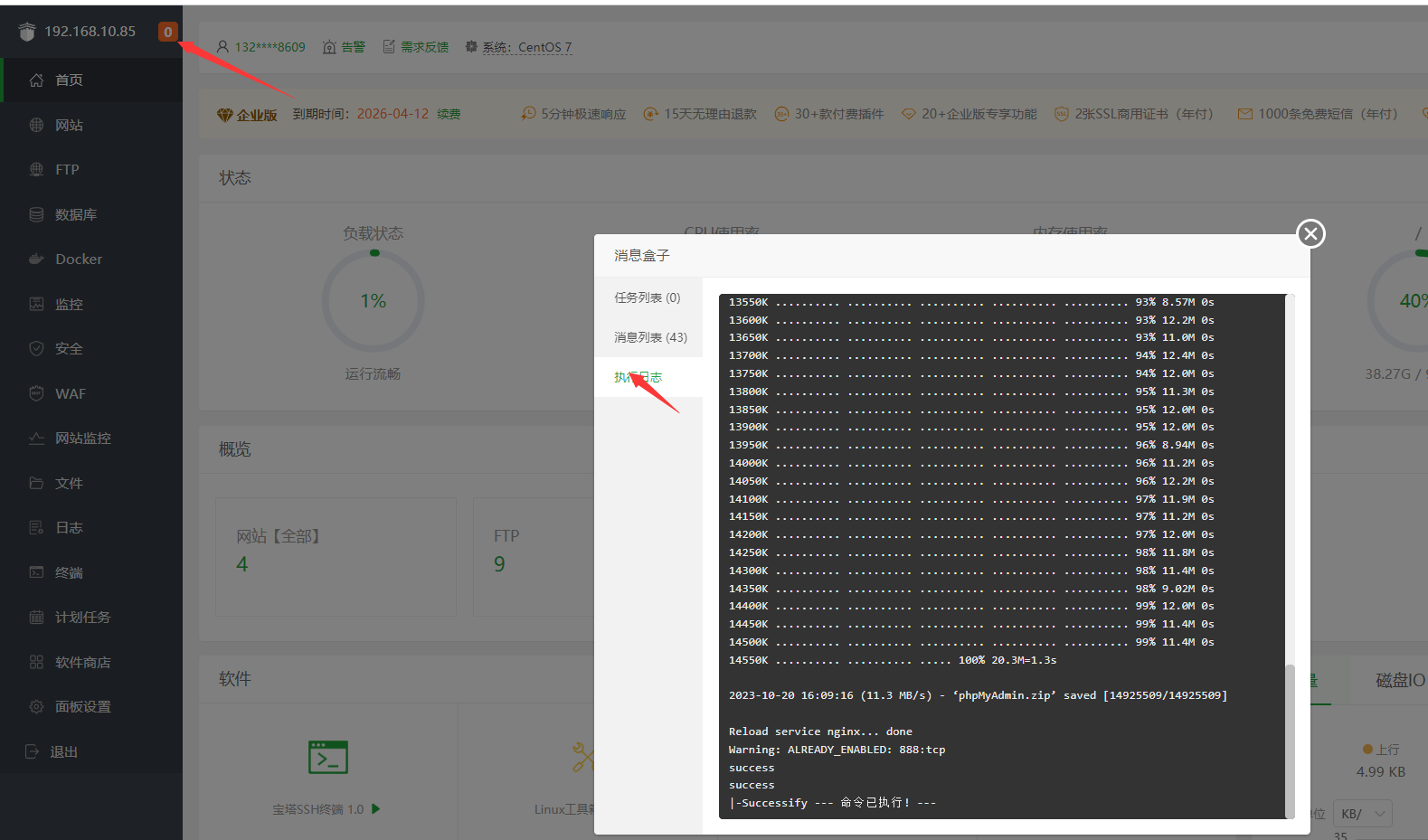Click the 告警 alert button

(x=345, y=47)
